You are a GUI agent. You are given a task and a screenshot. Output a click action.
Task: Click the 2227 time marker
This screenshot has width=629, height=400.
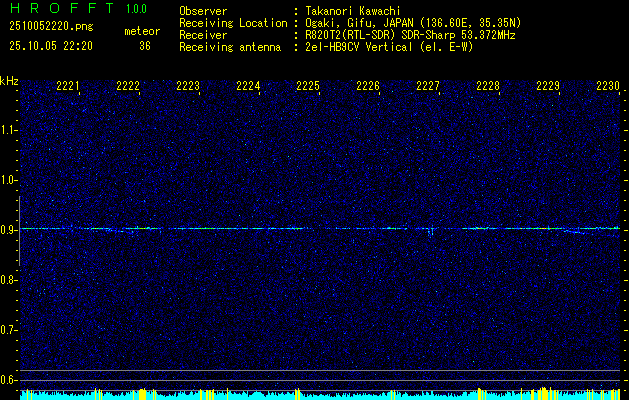(x=428, y=86)
